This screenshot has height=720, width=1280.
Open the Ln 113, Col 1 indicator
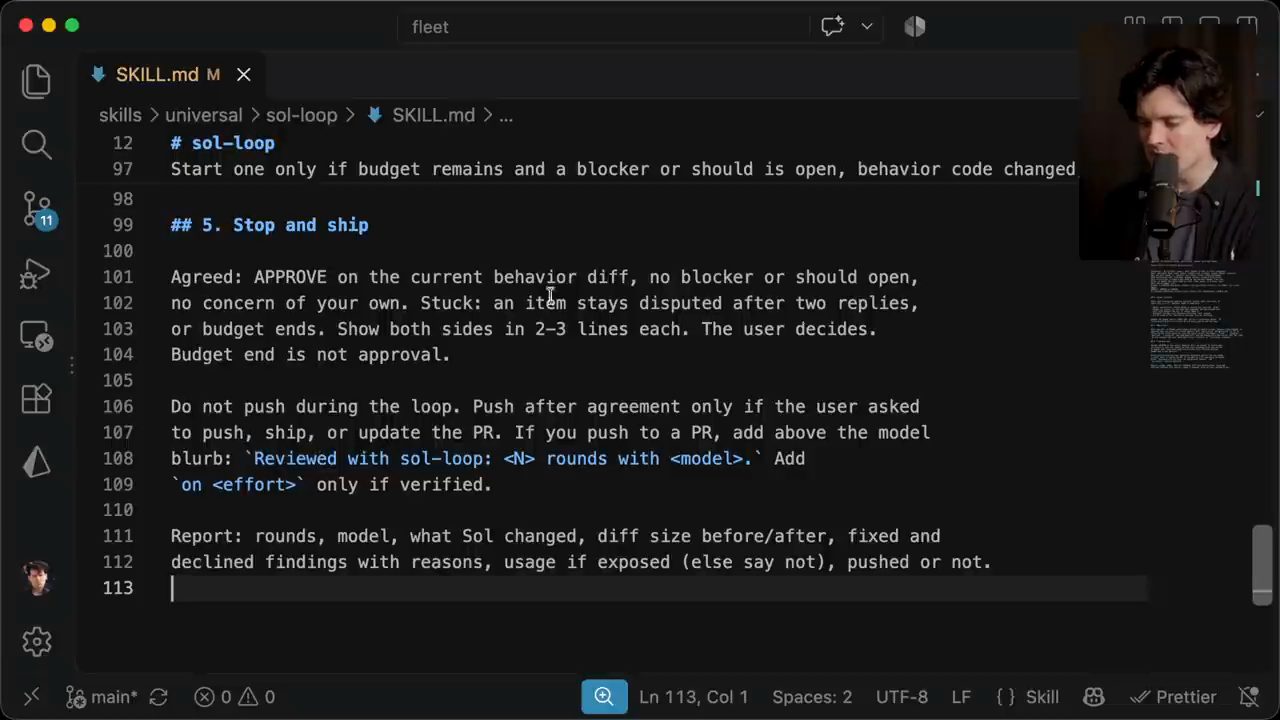(693, 697)
